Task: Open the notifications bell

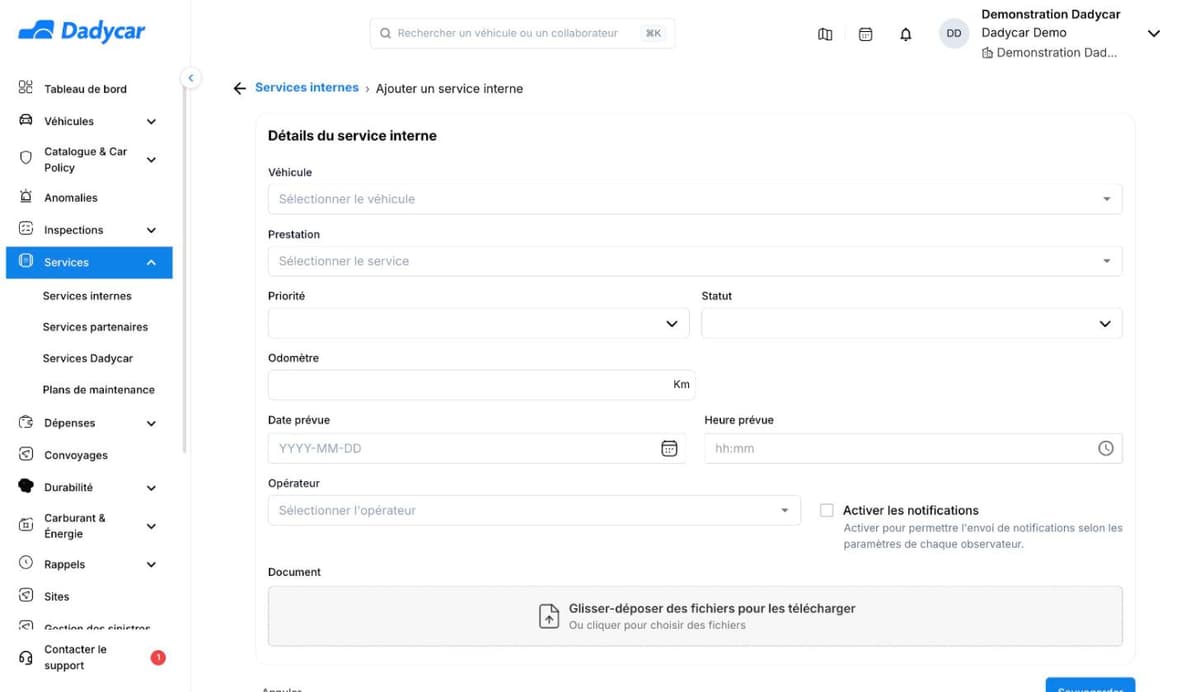Action: click(906, 34)
